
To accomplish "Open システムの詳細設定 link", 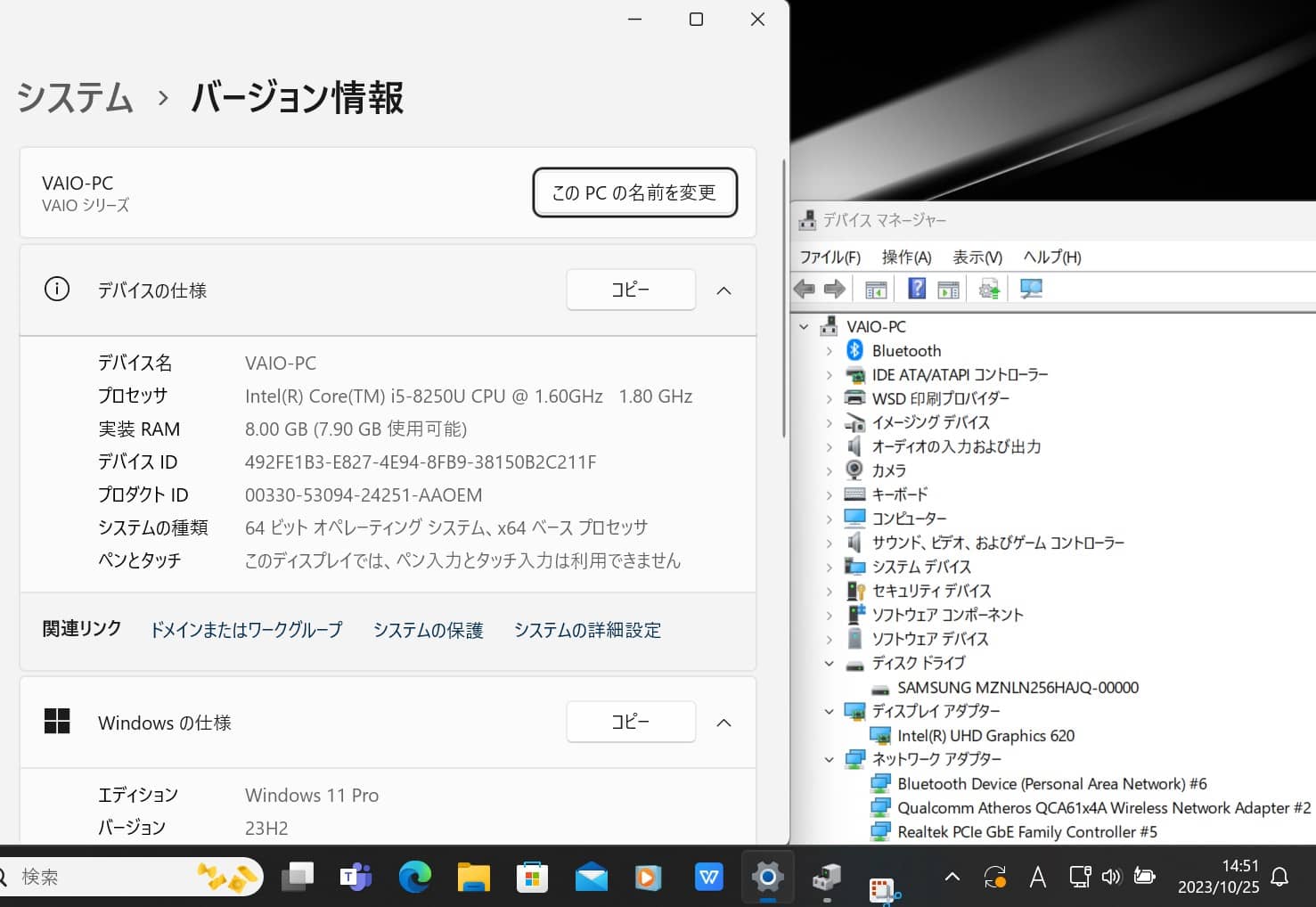I will 587,630.
